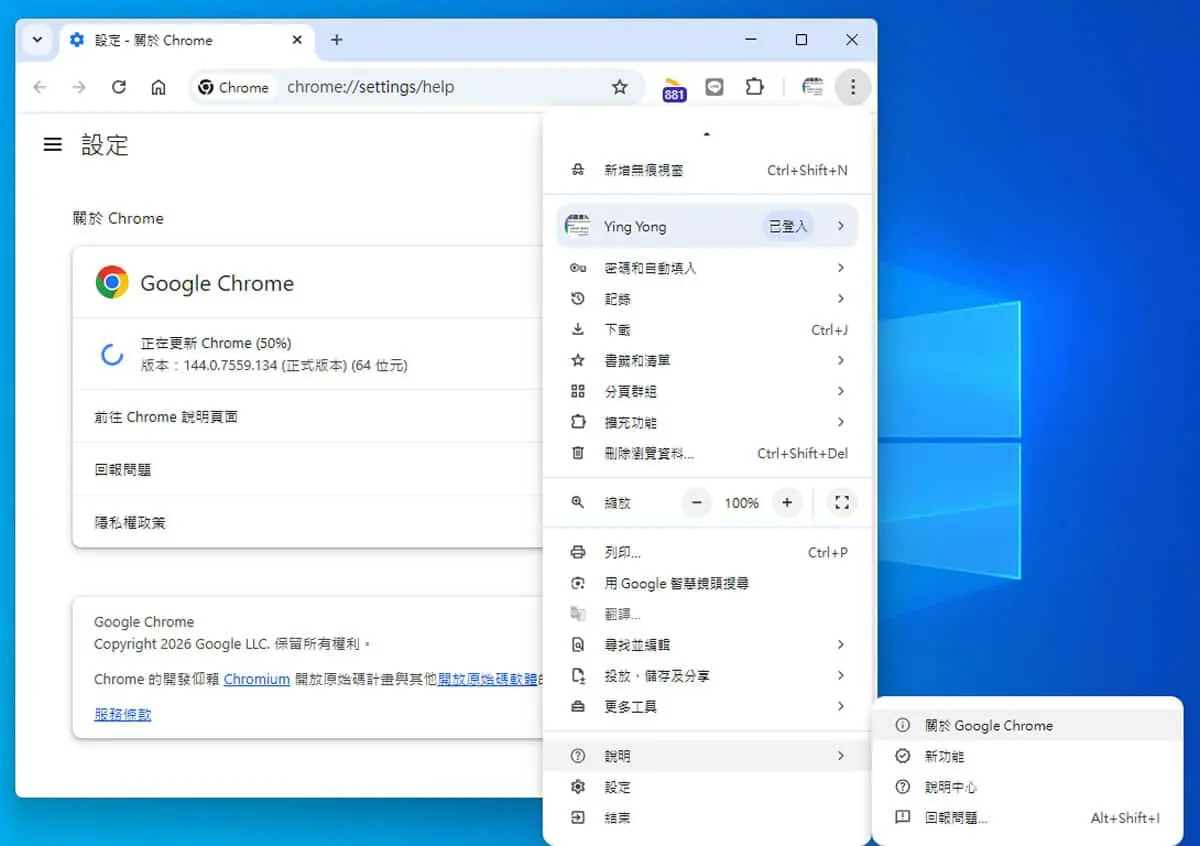Open the extension icon with 881 badge

pos(674,88)
